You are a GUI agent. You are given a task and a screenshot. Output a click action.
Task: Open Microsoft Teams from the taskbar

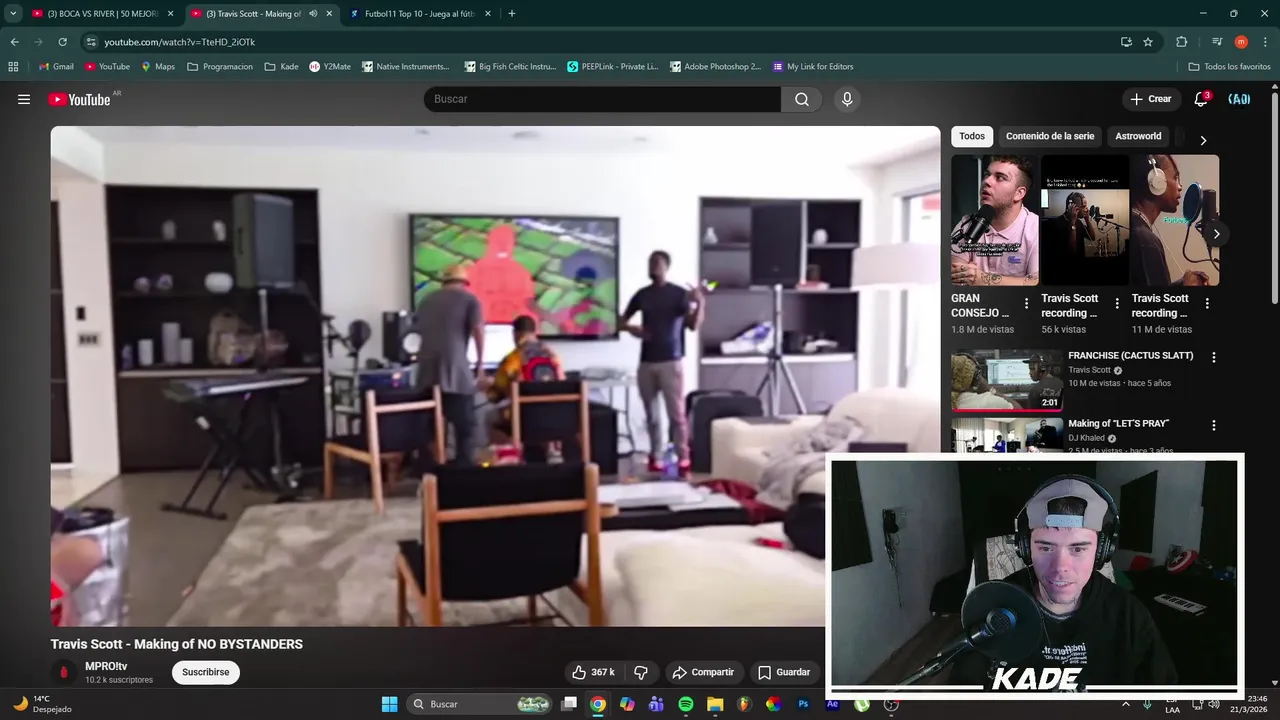656,704
